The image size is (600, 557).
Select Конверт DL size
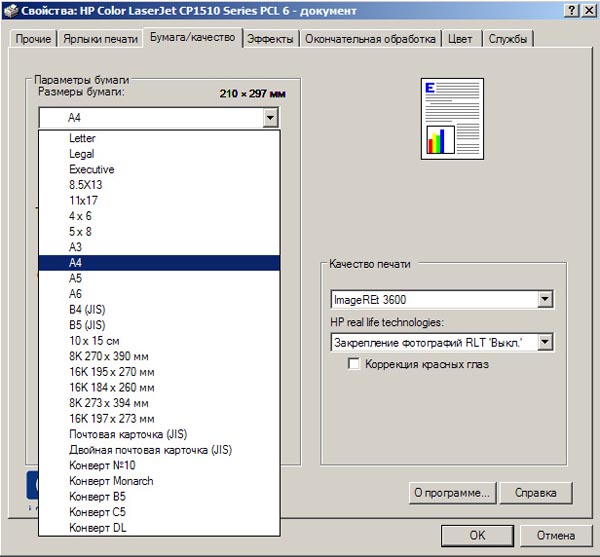159,528
